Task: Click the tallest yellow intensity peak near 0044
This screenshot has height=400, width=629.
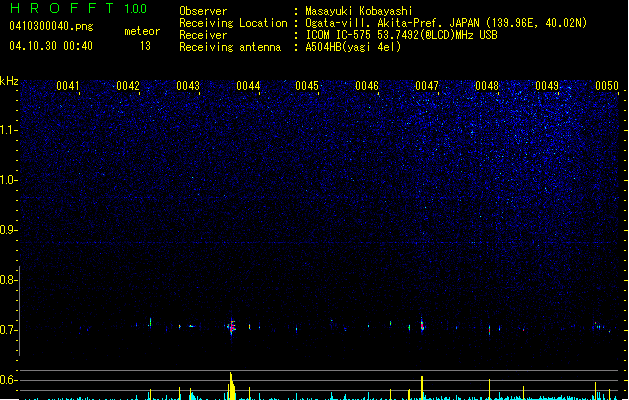Action: coord(231,386)
